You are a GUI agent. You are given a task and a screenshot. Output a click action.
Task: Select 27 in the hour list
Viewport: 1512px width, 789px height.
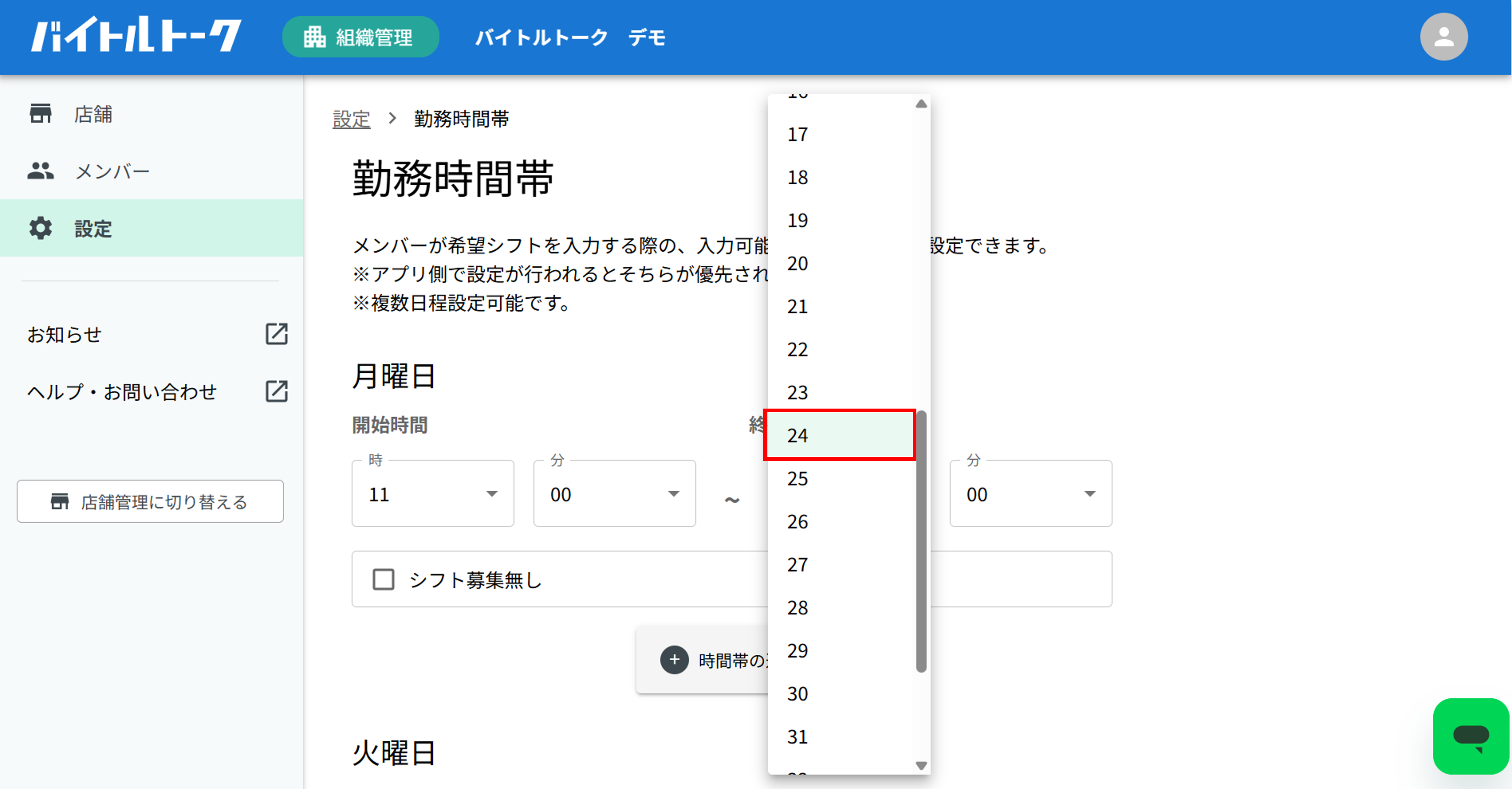click(x=842, y=564)
